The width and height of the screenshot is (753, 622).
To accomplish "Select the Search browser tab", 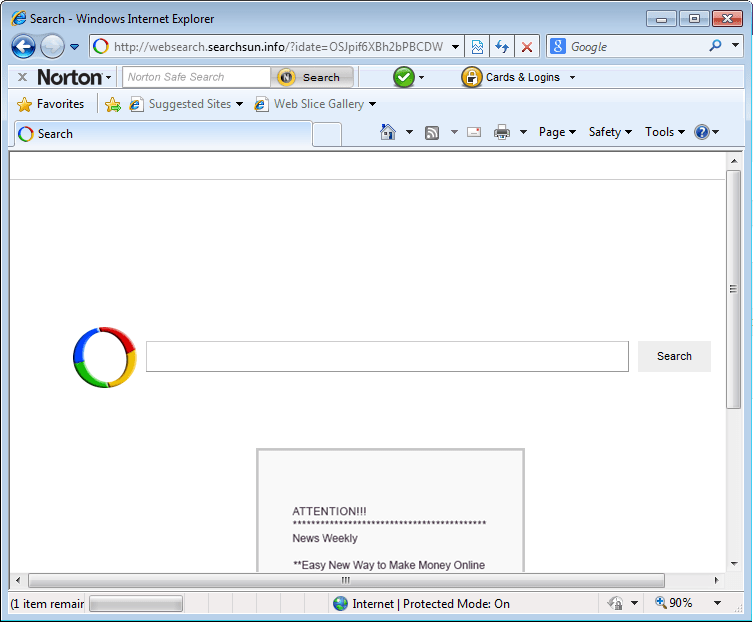I will 163,134.
